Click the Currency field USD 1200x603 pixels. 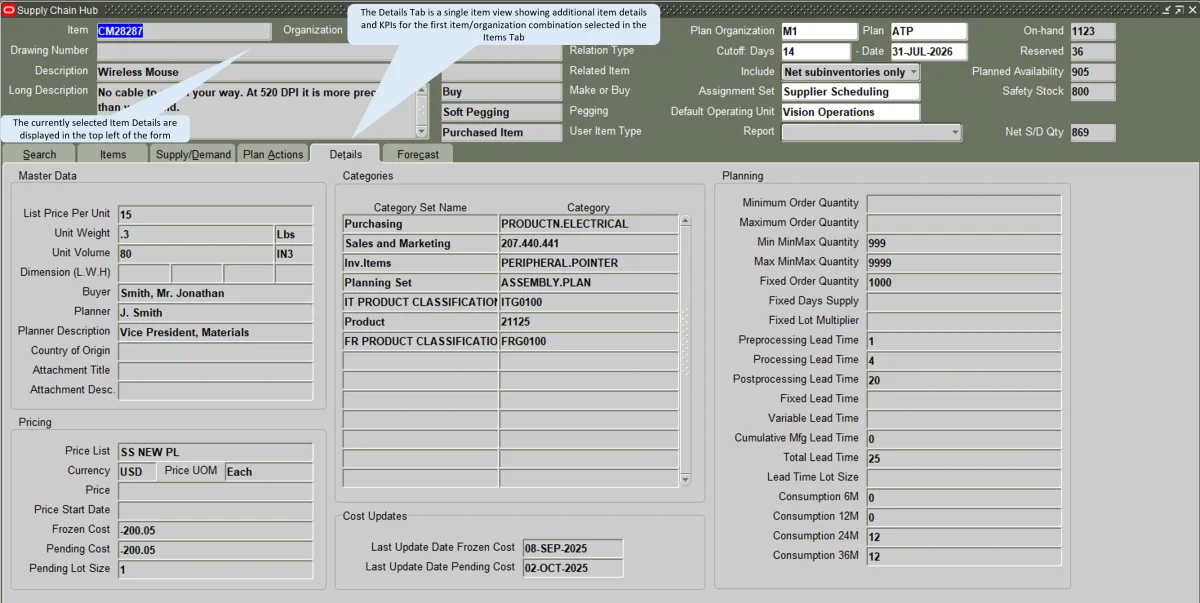pyautogui.click(x=137, y=472)
